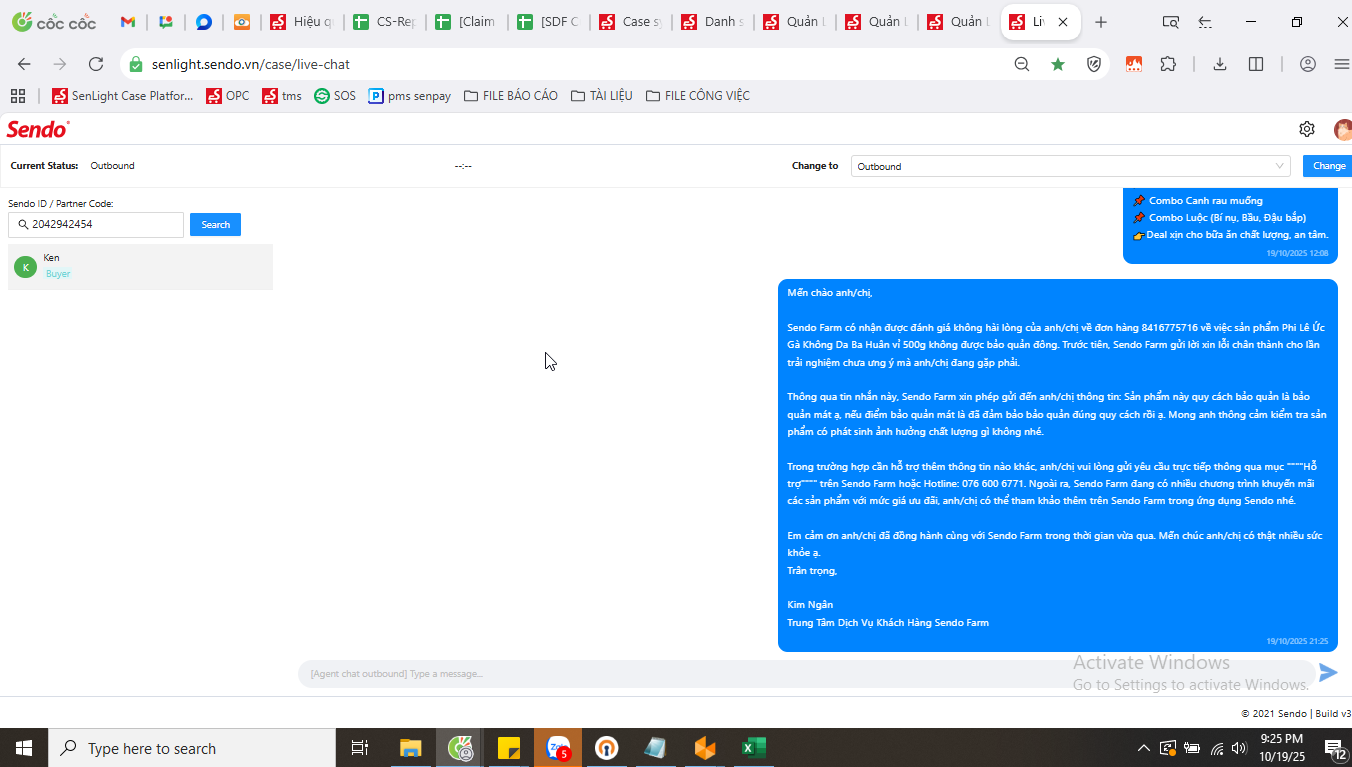Toggle the browser side panel icon
Screen dimensions: 1352x767
1256,64
